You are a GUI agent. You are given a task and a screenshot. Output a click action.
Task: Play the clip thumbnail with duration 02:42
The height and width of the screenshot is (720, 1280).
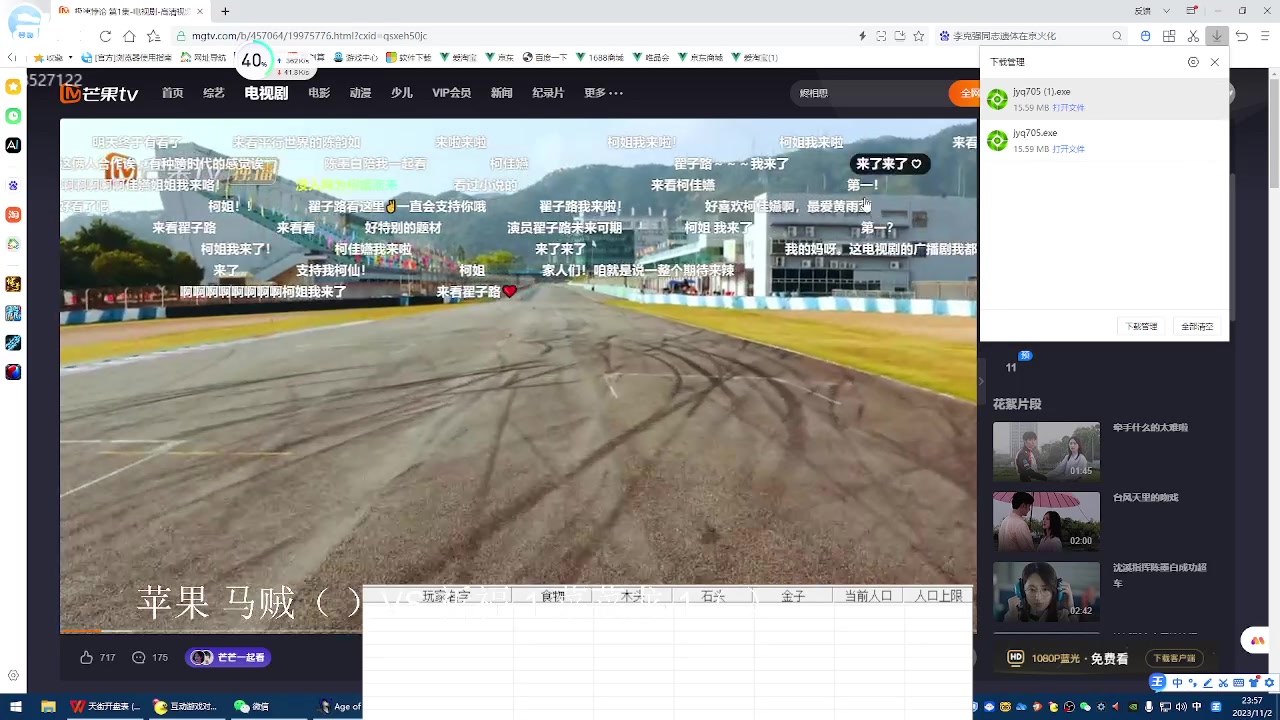coord(1046,592)
